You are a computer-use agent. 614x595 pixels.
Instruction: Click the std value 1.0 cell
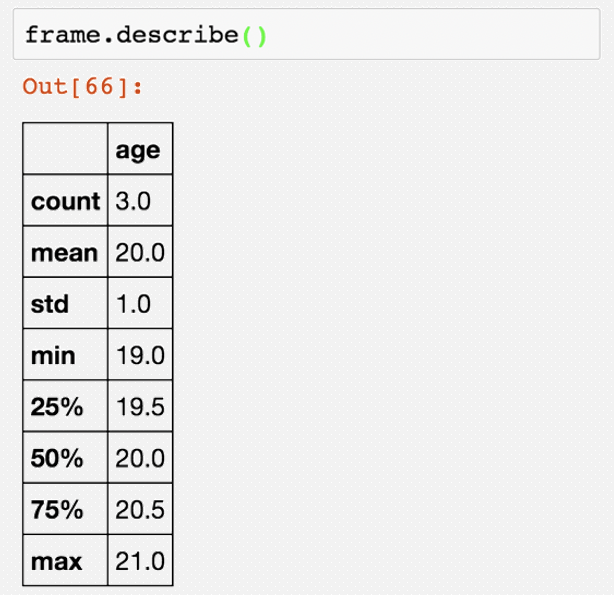coord(133,304)
